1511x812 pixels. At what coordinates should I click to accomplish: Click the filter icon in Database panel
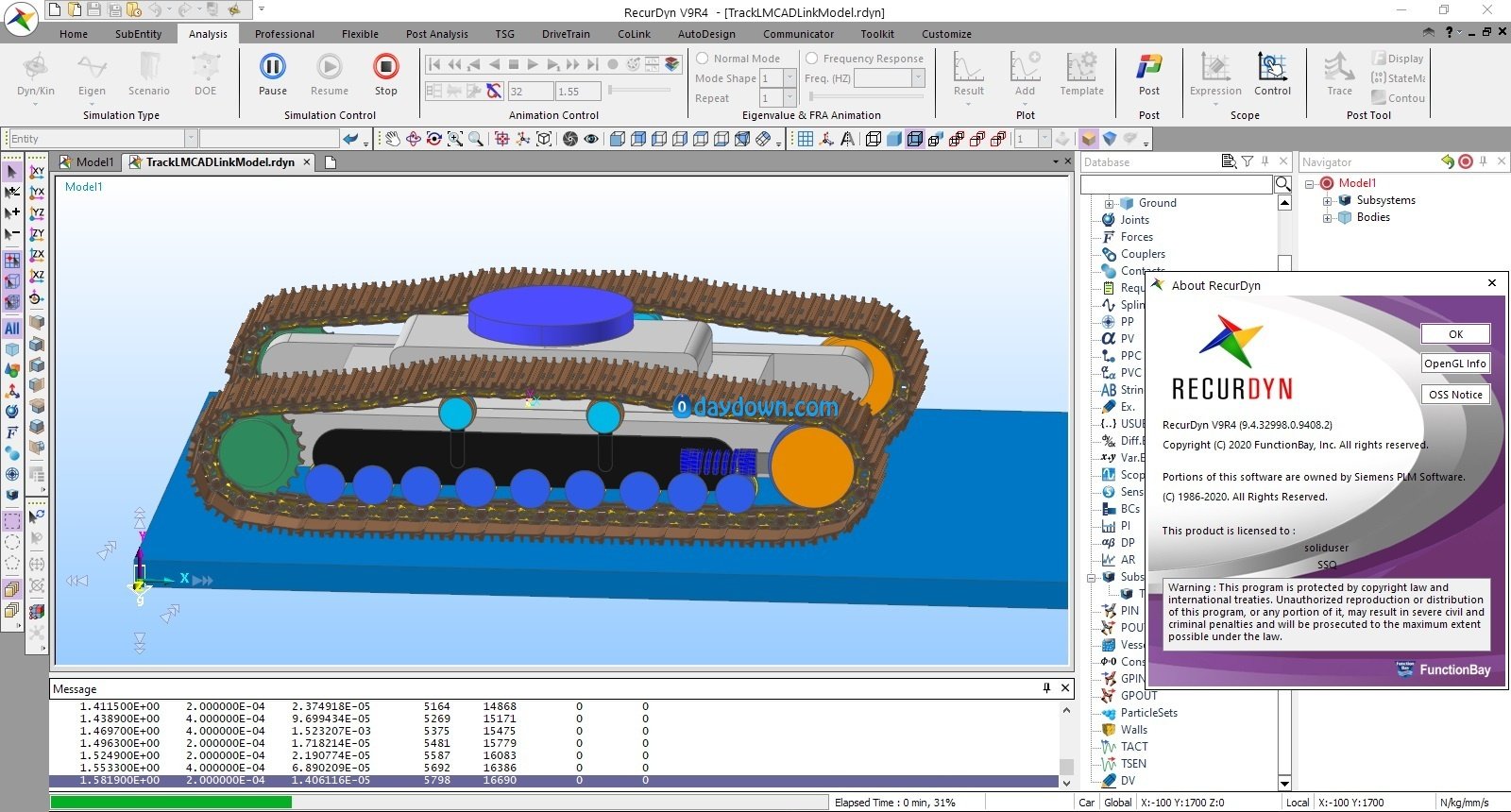coord(1247,161)
